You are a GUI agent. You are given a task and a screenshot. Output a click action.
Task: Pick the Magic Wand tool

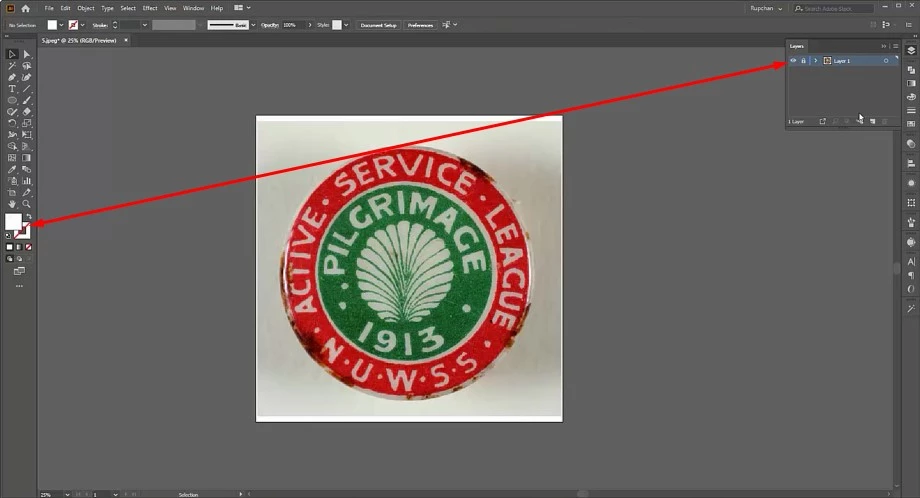coord(12,66)
